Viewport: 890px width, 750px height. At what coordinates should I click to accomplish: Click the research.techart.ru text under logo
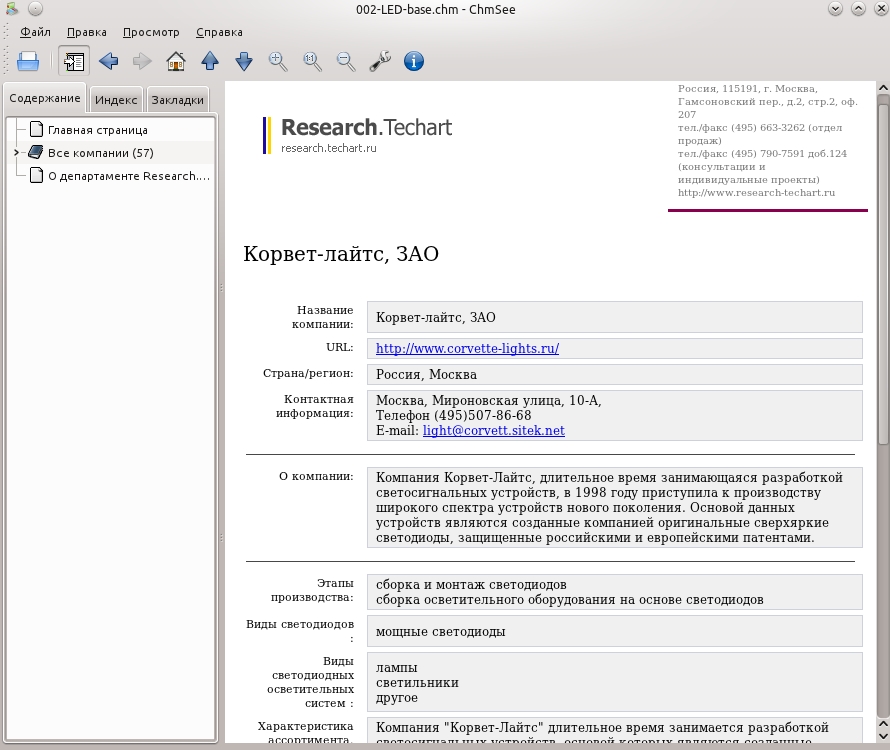click(x=329, y=148)
